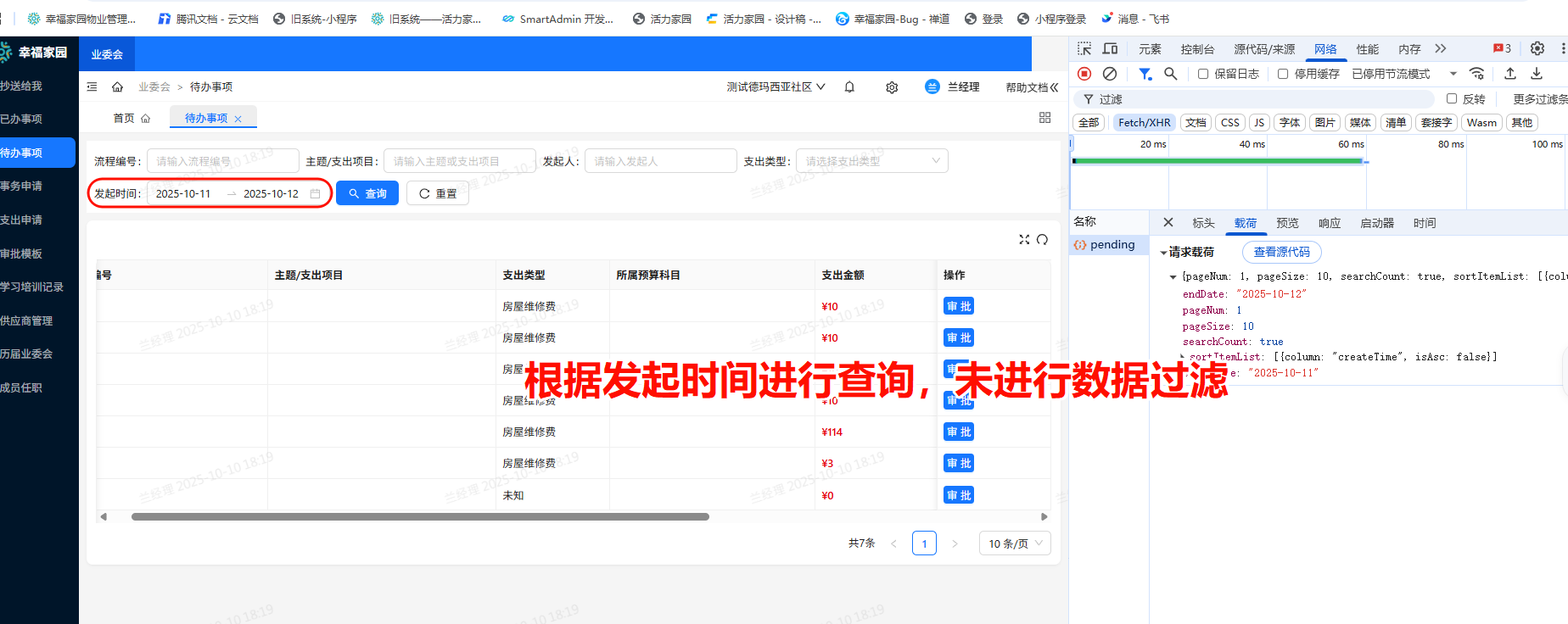Open the tab grid layout icon
Viewport: 1568px width, 624px height.
coord(1044,118)
